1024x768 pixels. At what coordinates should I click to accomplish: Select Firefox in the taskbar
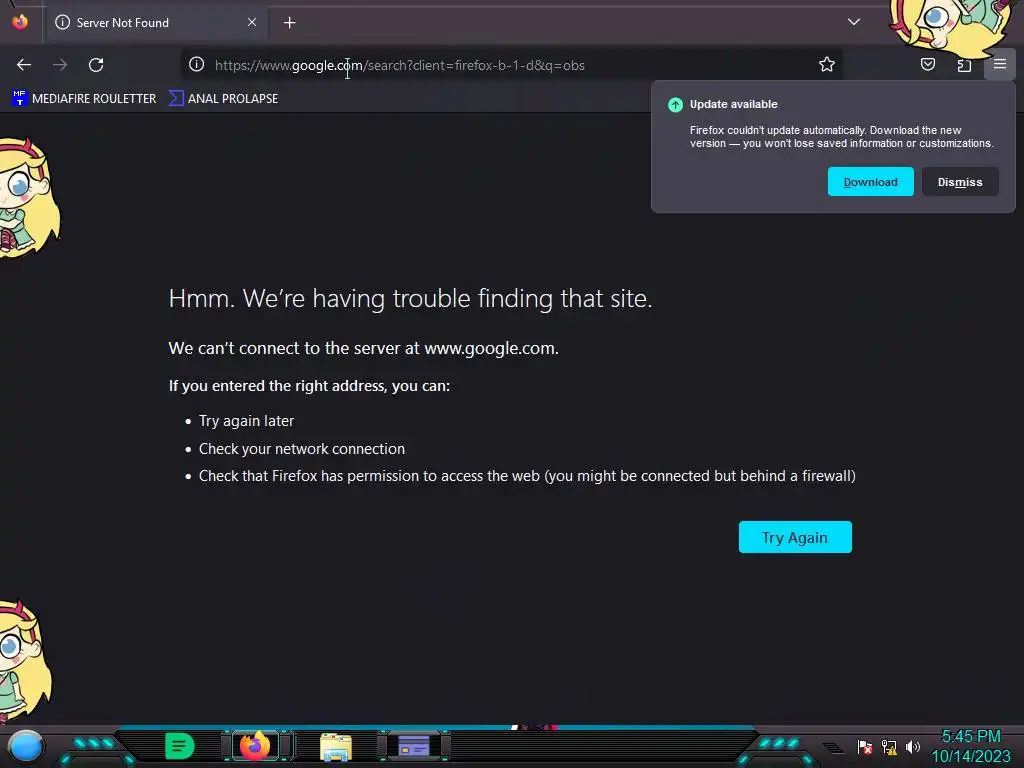pyautogui.click(x=255, y=745)
